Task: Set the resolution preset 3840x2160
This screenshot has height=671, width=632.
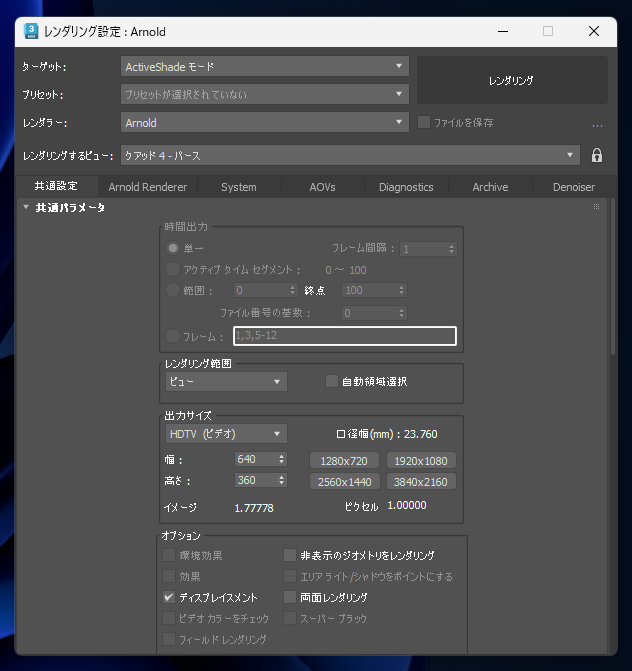Action: (421, 482)
